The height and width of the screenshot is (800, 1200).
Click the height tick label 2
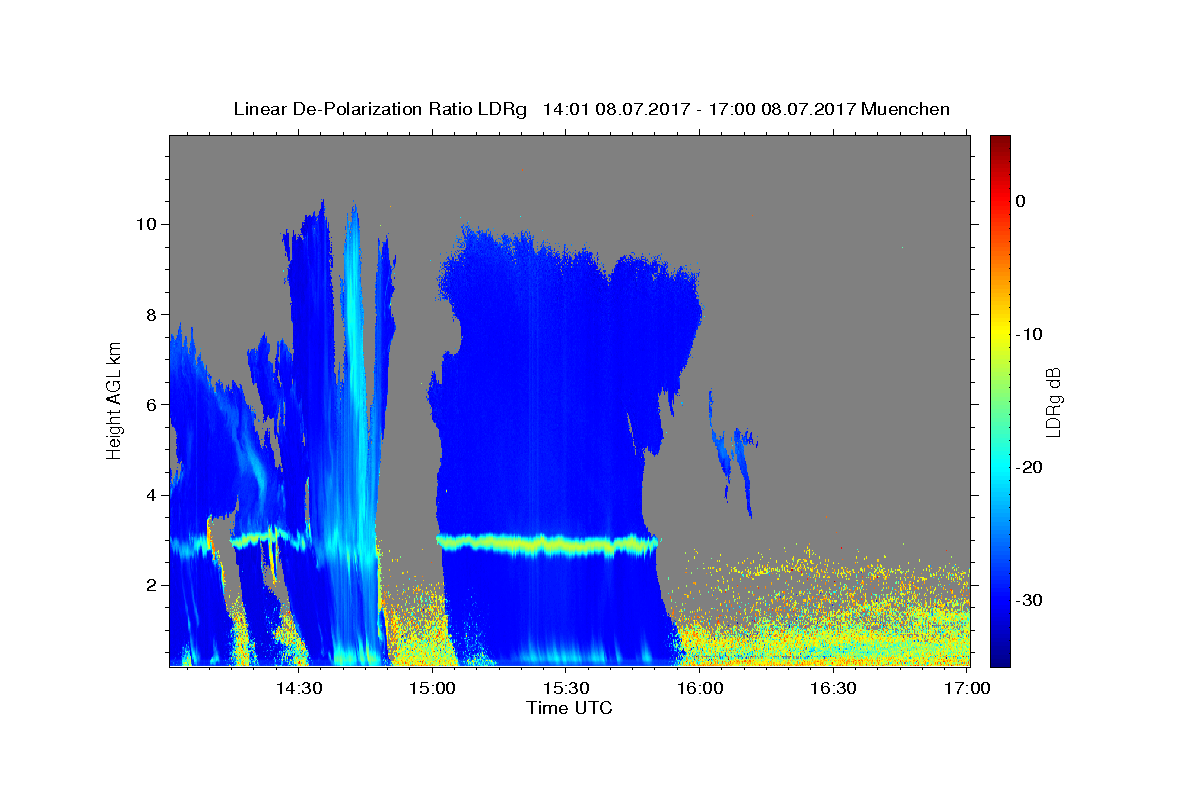click(x=152, y=585)
